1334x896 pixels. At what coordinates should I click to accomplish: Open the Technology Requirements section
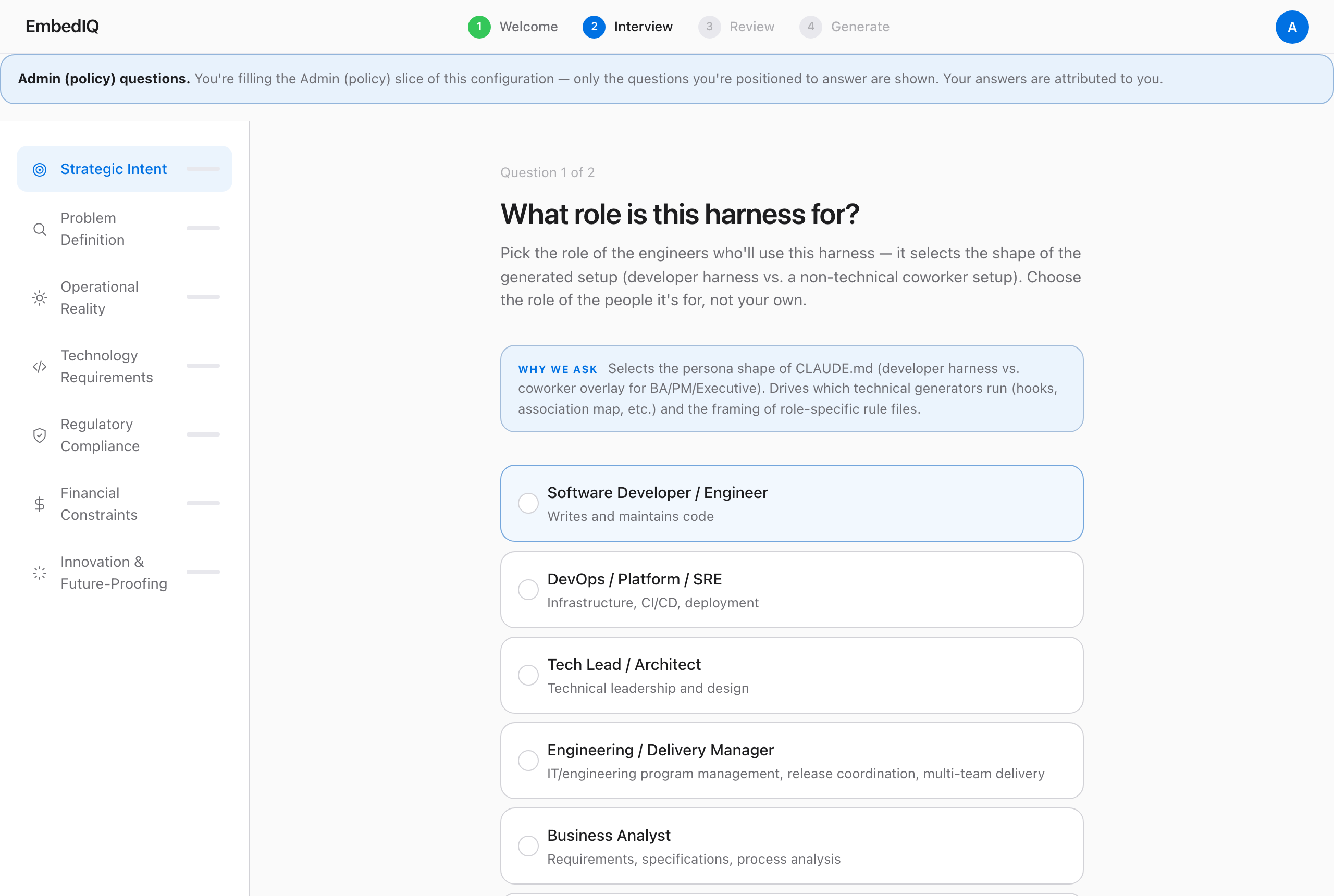(125, 366)
